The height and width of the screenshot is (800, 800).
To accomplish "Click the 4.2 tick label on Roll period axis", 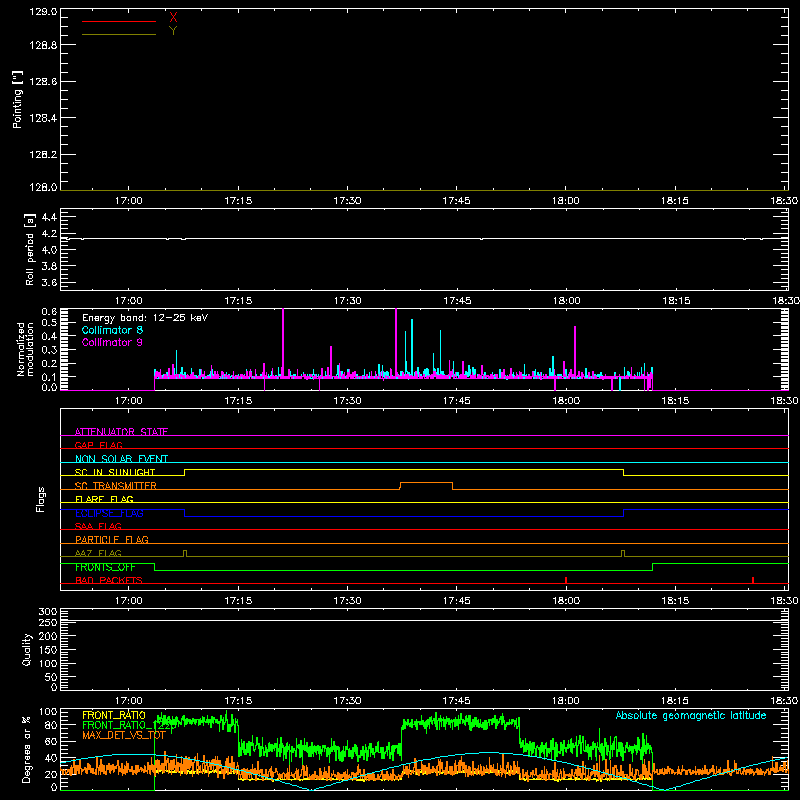I will [49, 234].
